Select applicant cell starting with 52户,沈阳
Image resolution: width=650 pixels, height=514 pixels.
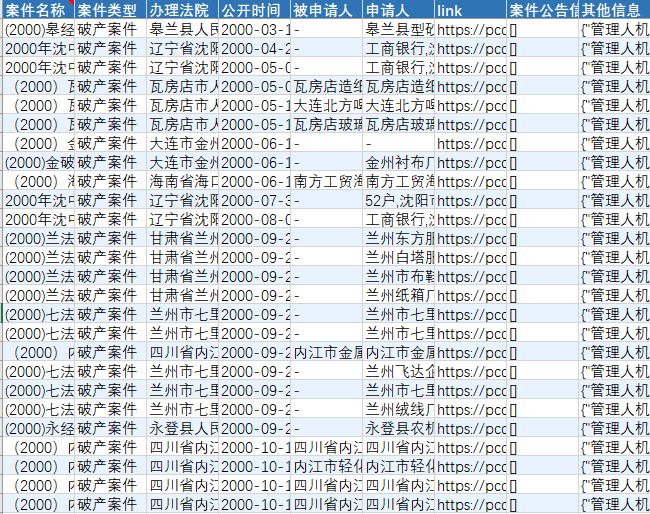coord(398,200)
